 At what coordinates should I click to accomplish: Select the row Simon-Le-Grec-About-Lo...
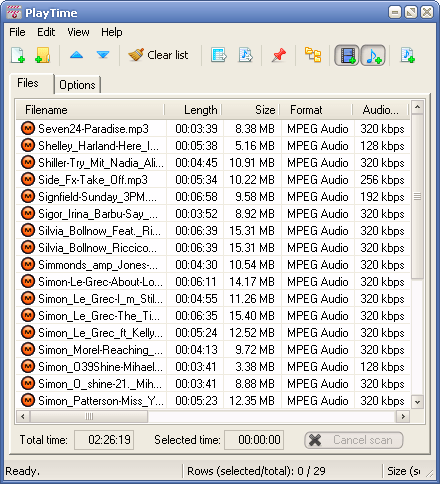[213, 282]
